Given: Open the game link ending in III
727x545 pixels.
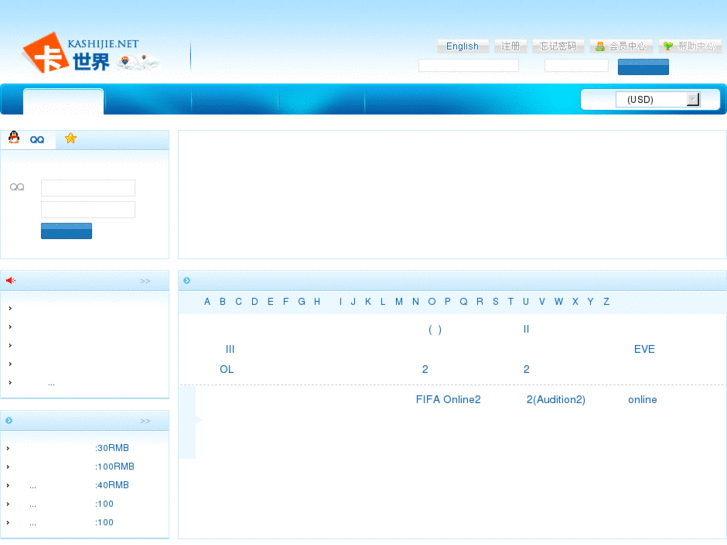Looking at the screenshot, I should (x=230, y=349).
